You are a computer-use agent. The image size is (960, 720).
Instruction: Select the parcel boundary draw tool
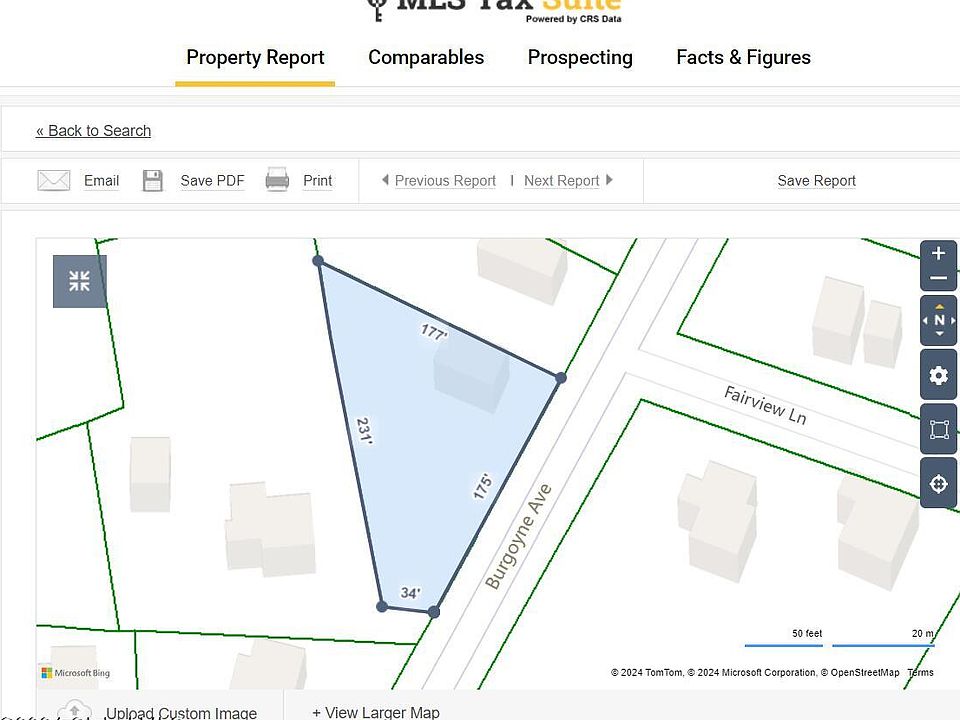(x=938, y=430)
